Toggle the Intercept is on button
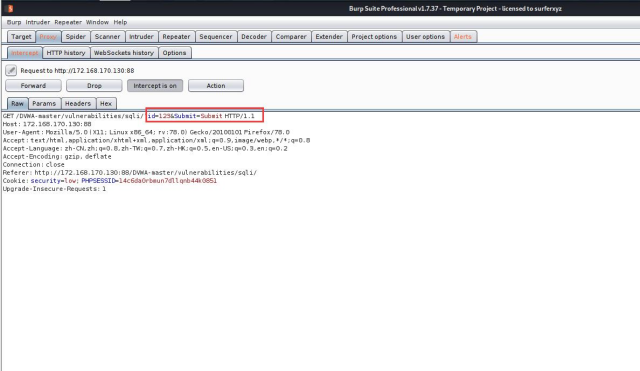 (155, 86)
